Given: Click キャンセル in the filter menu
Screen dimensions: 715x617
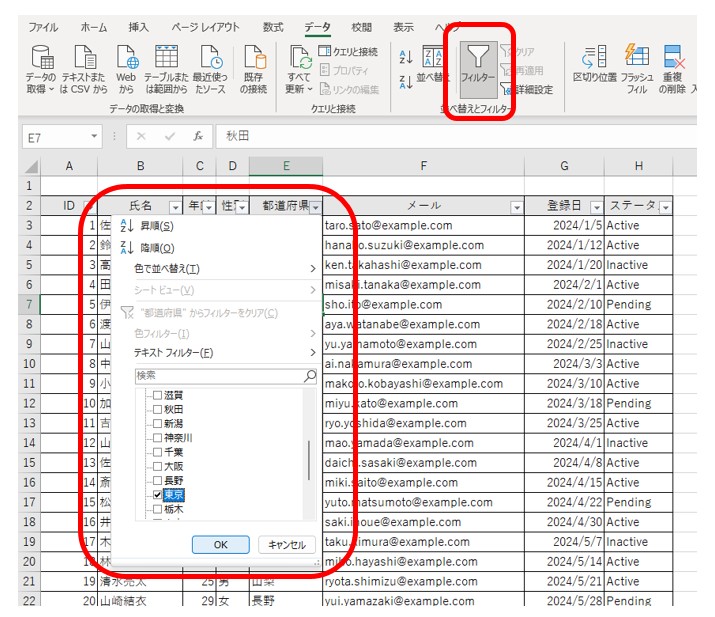Looking at the screenshot, I should tap(287, 544).
